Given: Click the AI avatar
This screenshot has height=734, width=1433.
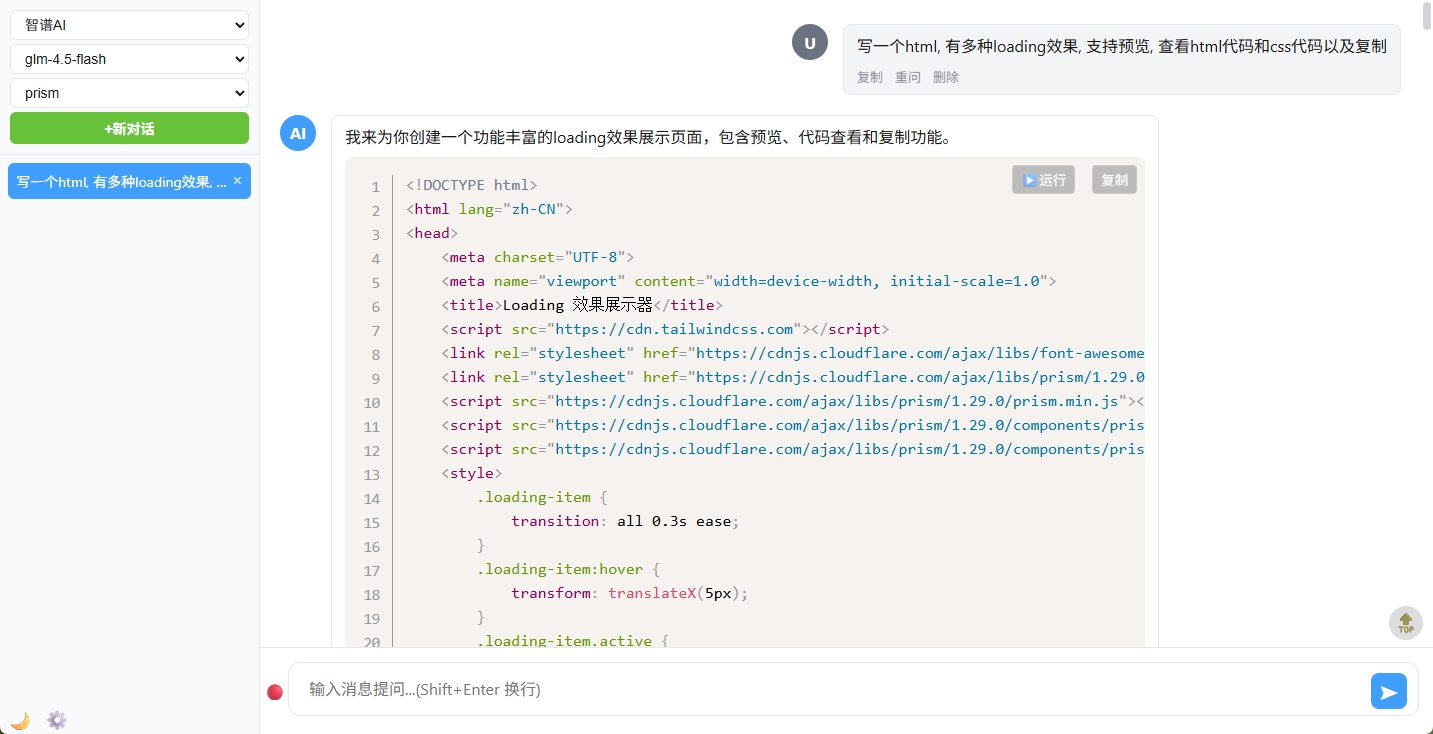Looking at the screenshot, I should [298, 133].
